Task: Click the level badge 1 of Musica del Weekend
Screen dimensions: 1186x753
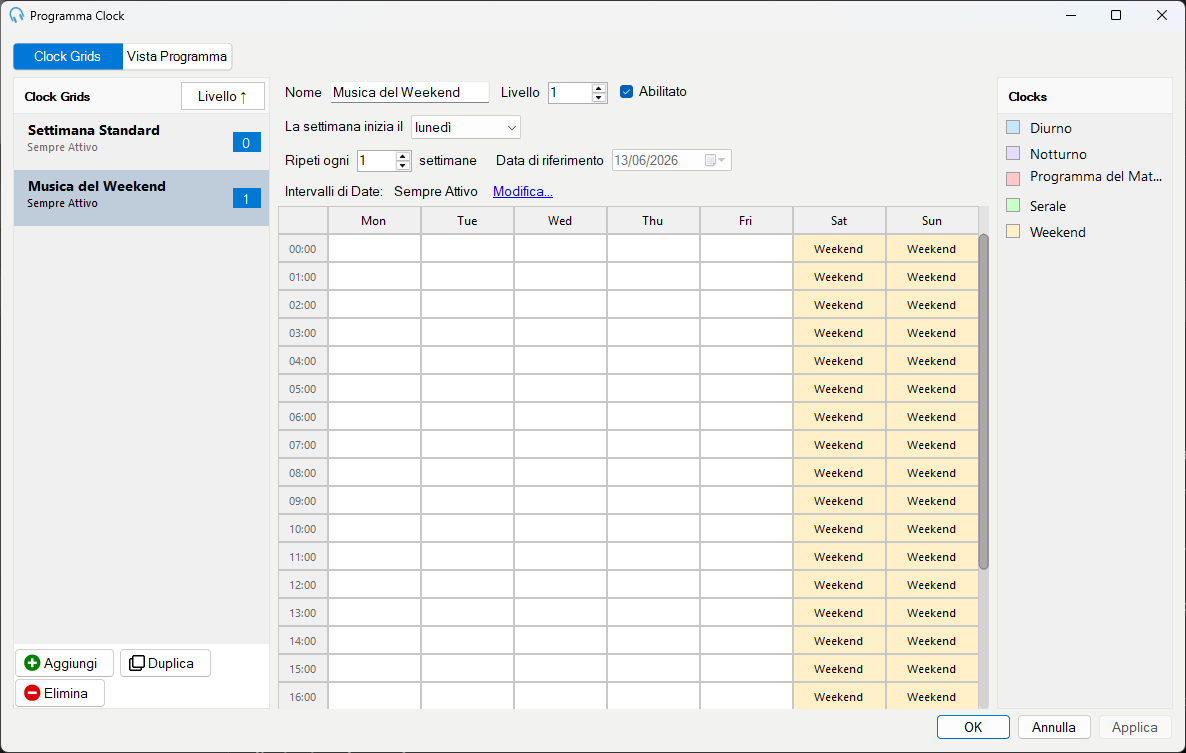Action: point(247,199)
